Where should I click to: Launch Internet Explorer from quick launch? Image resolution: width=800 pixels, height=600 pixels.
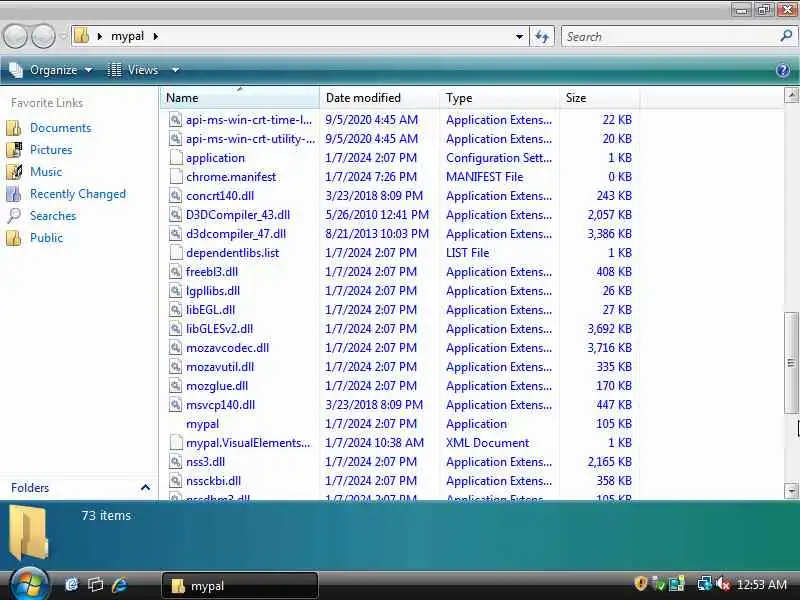pos(119,585)
